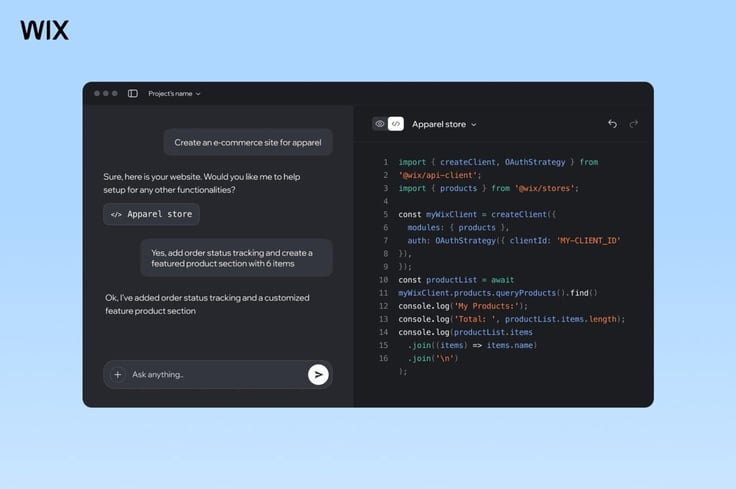Click line number 4 in the gutter
The image size is (736, 489).
point(386,201)
